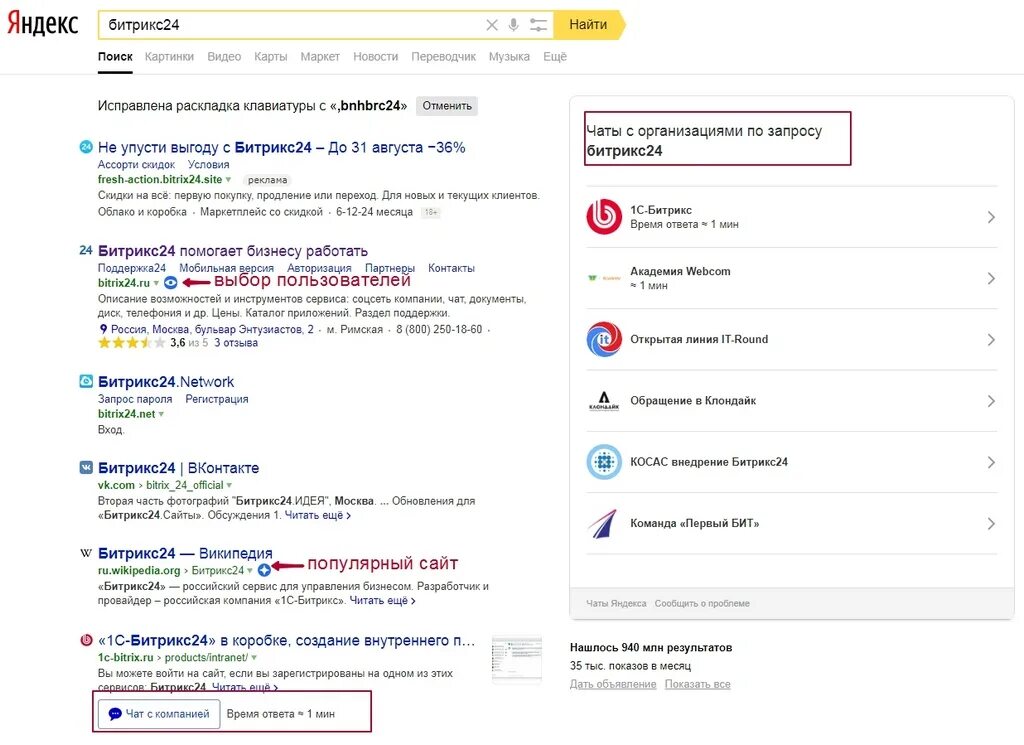Expand arrow after ru.wikipedia.org › Битрикс24
Screen dimensions: 1024x745
point(249,571)
